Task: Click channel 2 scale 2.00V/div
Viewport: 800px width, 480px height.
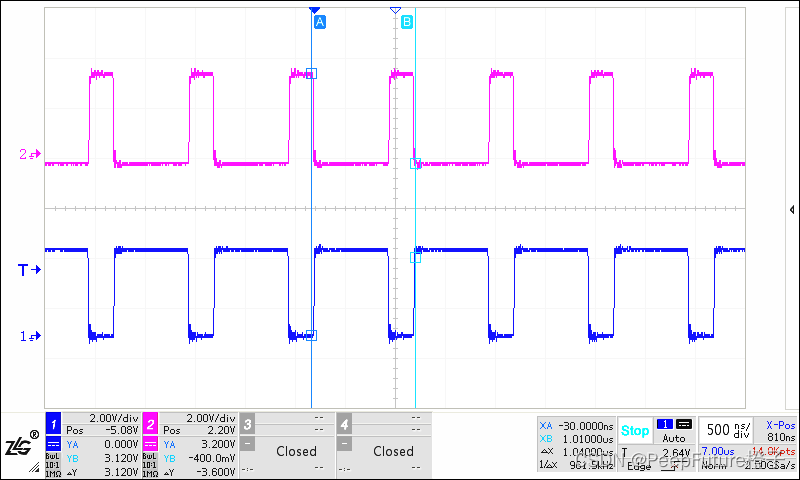Action: (x=211, y=418)
